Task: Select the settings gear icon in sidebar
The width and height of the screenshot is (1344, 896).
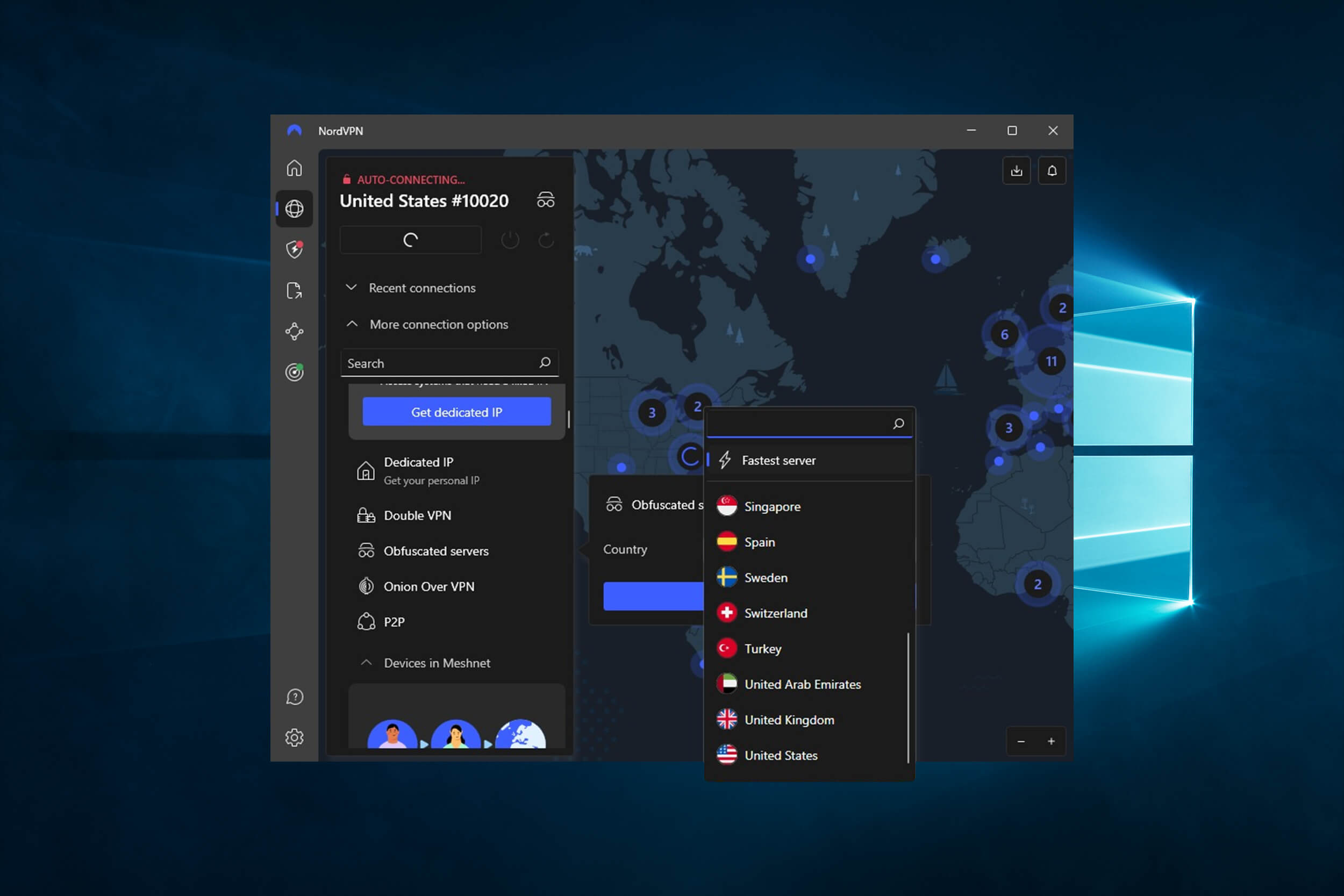Action: pyautogui.click(x=294, y=737)
